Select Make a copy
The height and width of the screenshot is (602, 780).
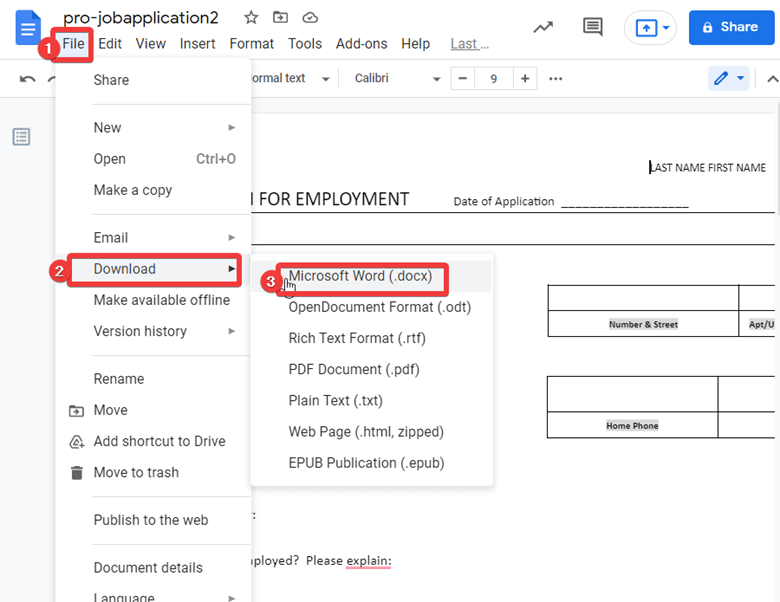click(153, 190)
